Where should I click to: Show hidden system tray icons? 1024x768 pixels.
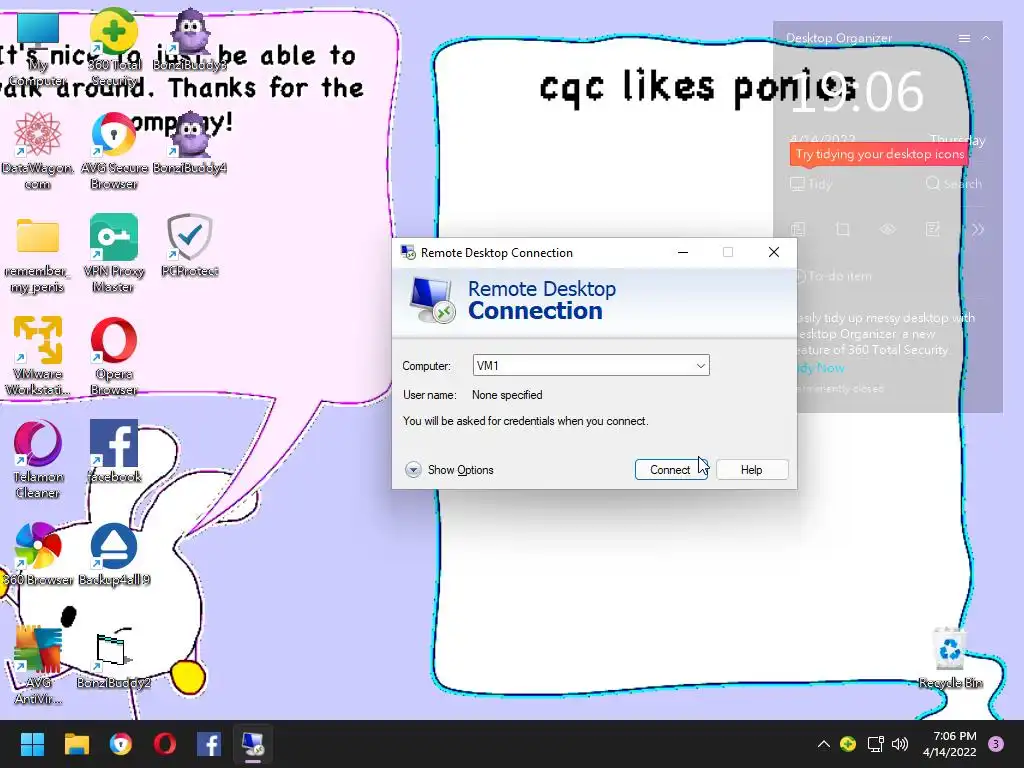pyautogui.click(x=824, y=744)
